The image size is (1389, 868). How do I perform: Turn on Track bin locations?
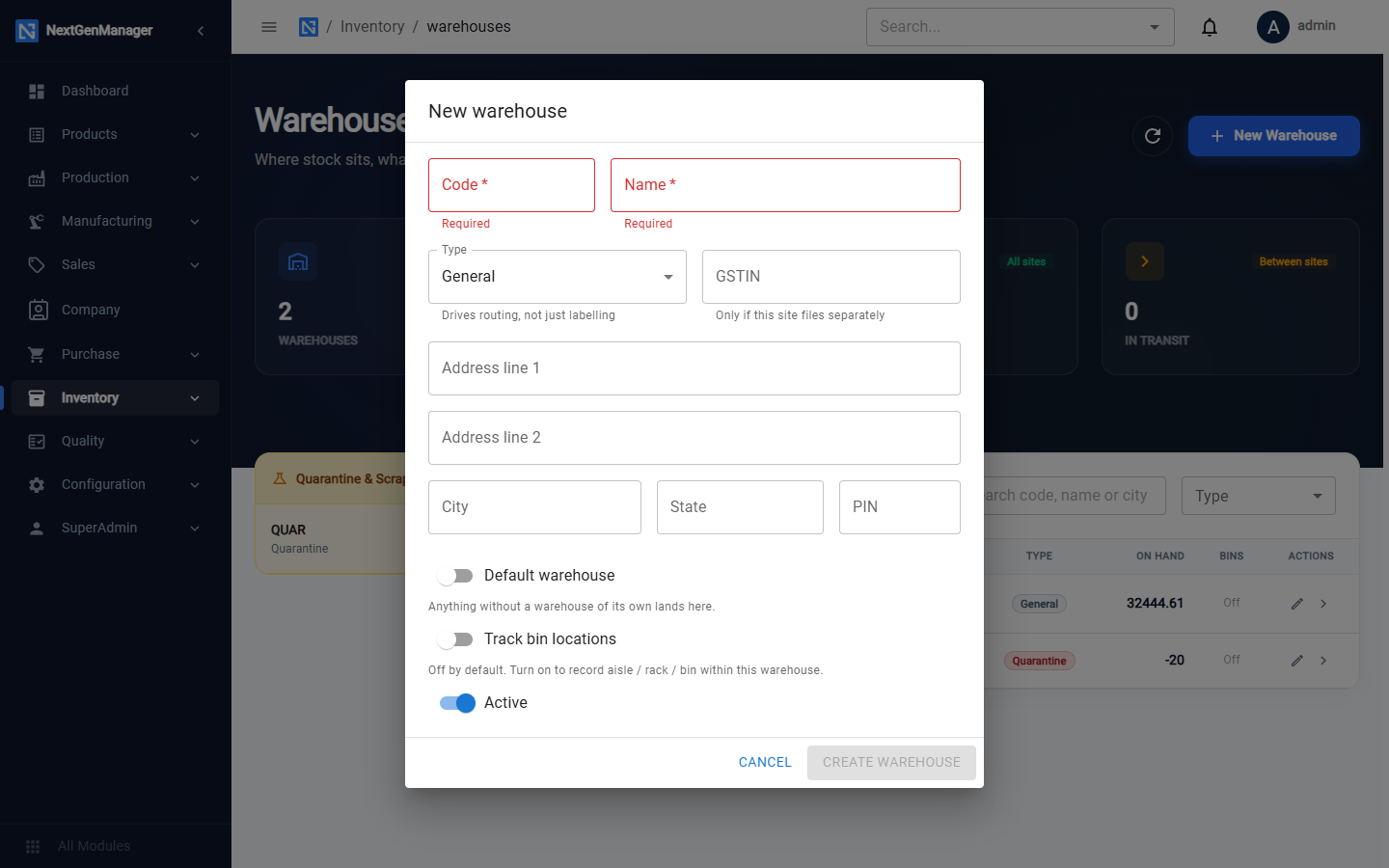point(455,639)
